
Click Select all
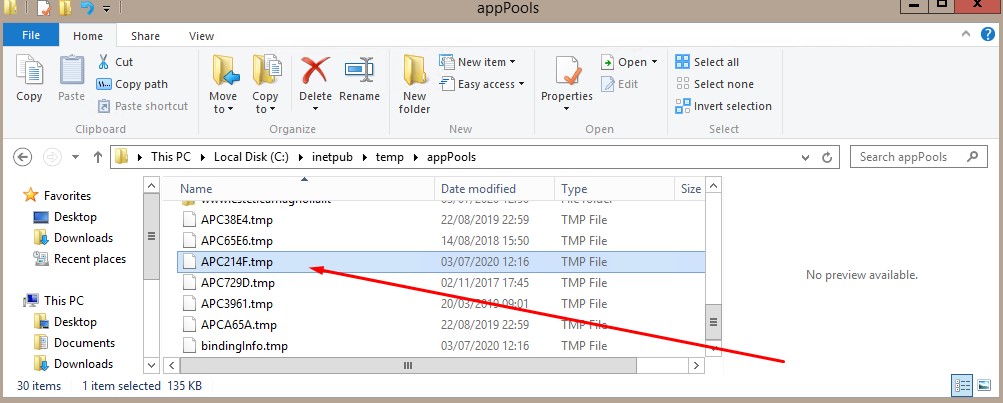[707, 62]
